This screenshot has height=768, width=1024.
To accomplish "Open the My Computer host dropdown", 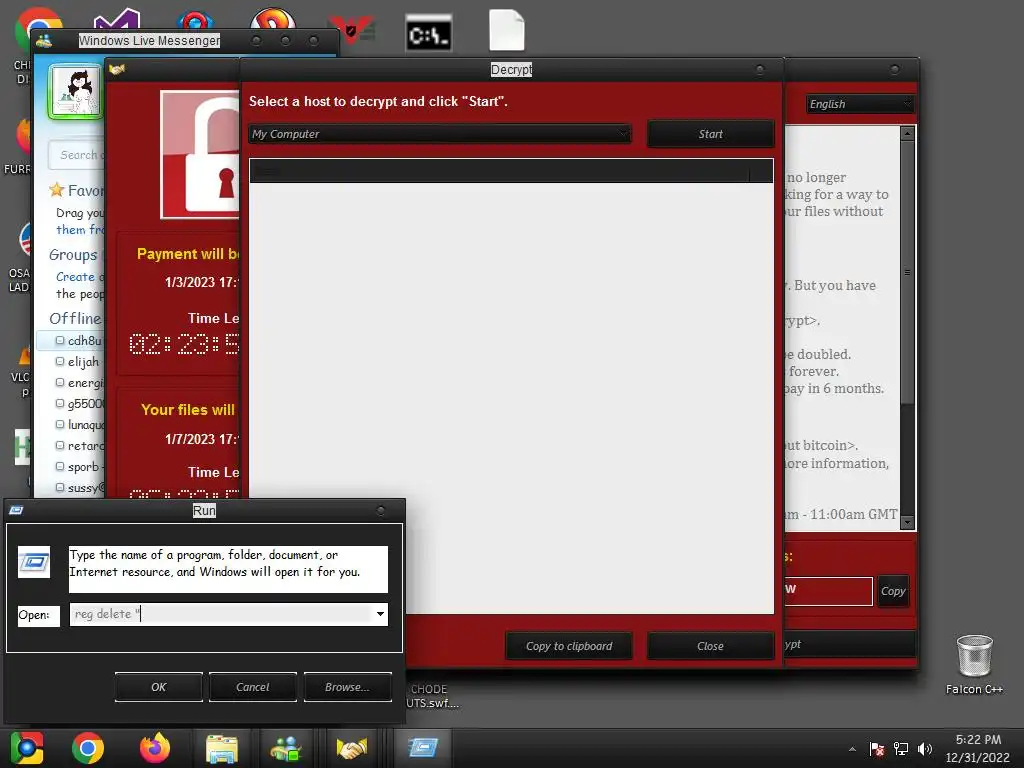I will [x=440, y=134].
